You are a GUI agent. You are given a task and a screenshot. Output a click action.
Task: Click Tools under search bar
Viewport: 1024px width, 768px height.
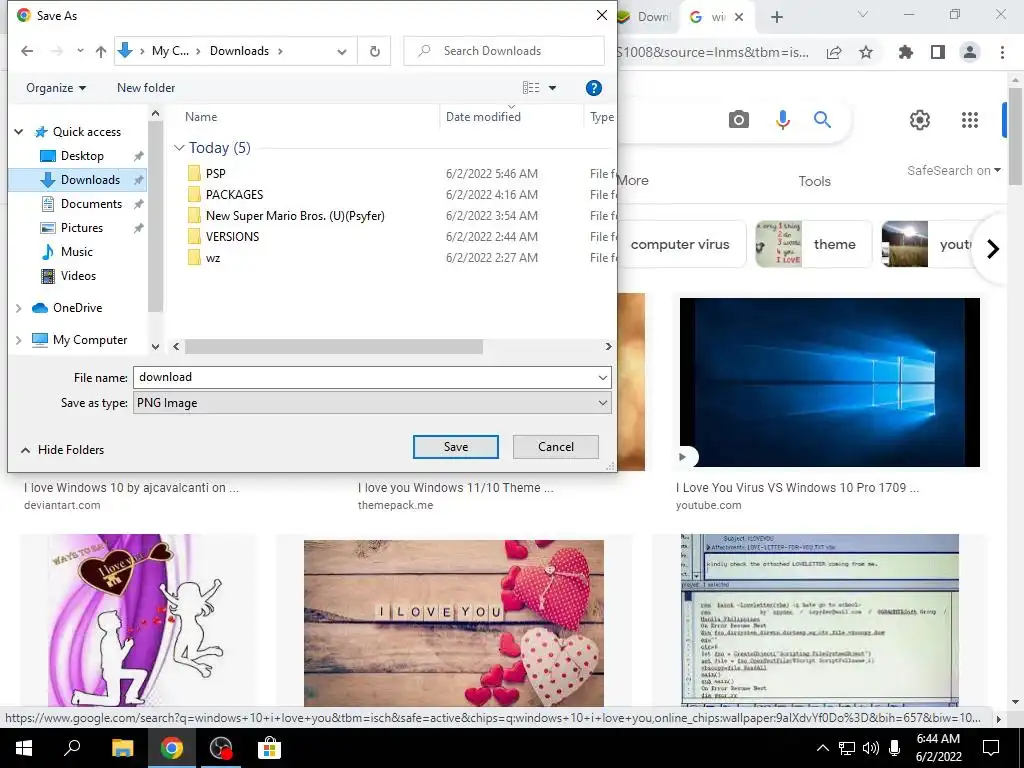click(814, 181)
